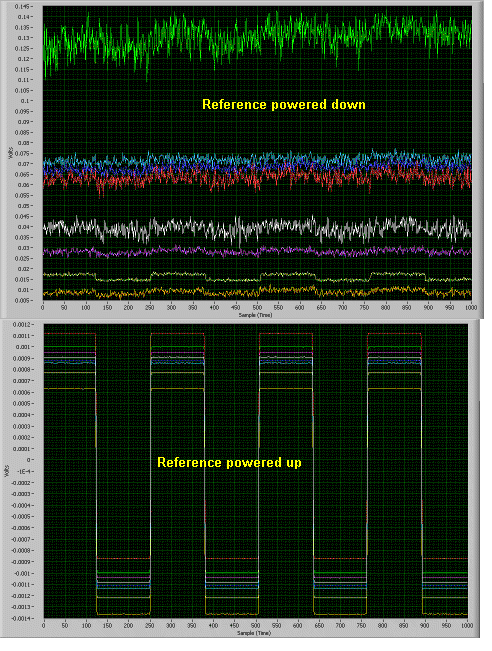Click the orange trace near 0.01 volts

(x=257, y=292)
